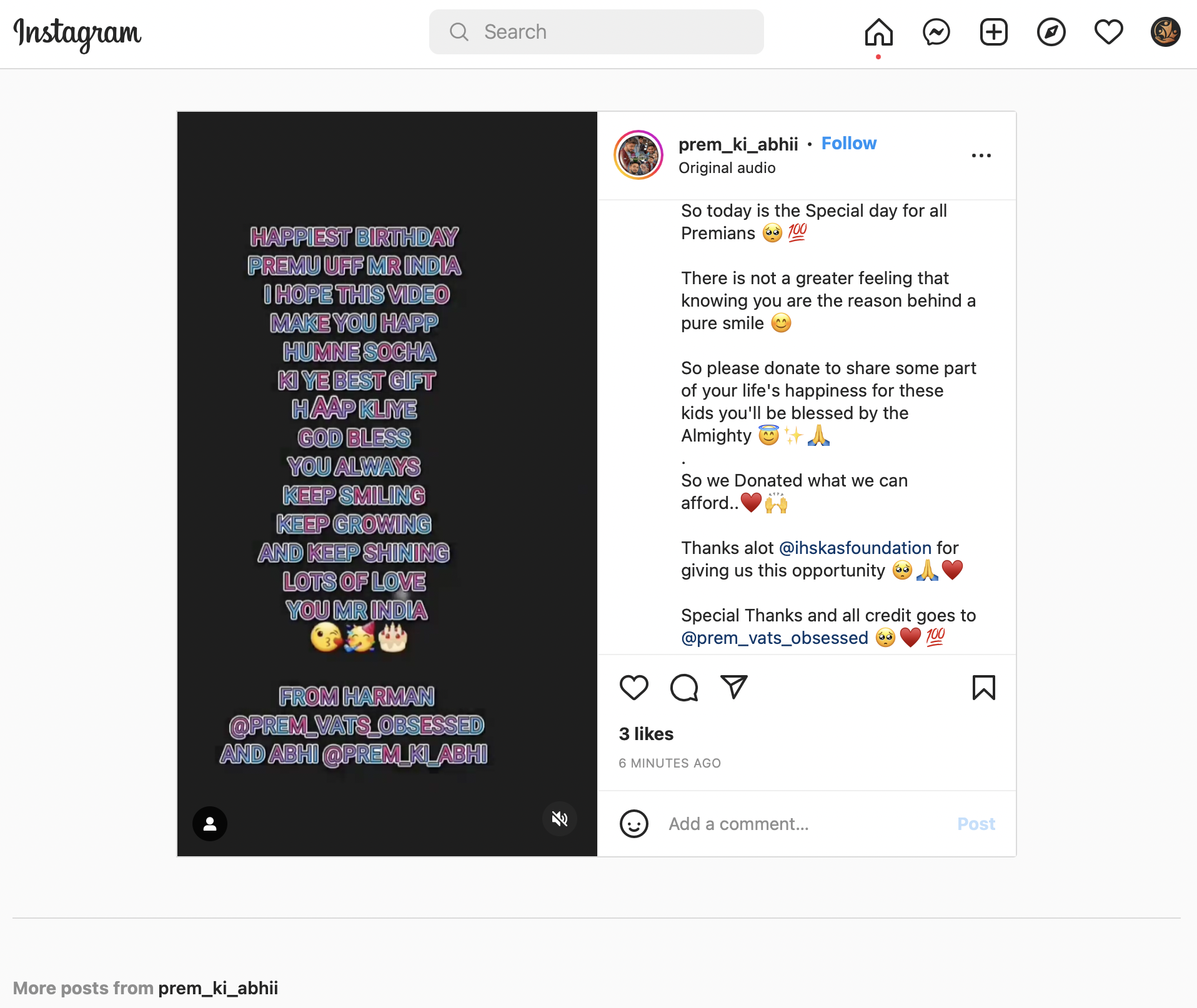Click the comment bubble icon
1197x1008 pixels.
pos(684,688)
